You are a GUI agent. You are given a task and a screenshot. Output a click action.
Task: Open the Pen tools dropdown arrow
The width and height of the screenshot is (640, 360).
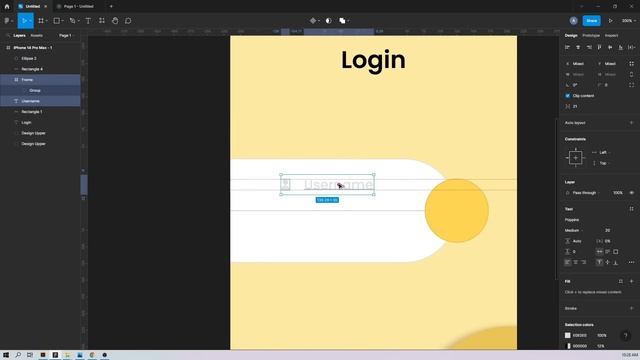pos(78,21)
